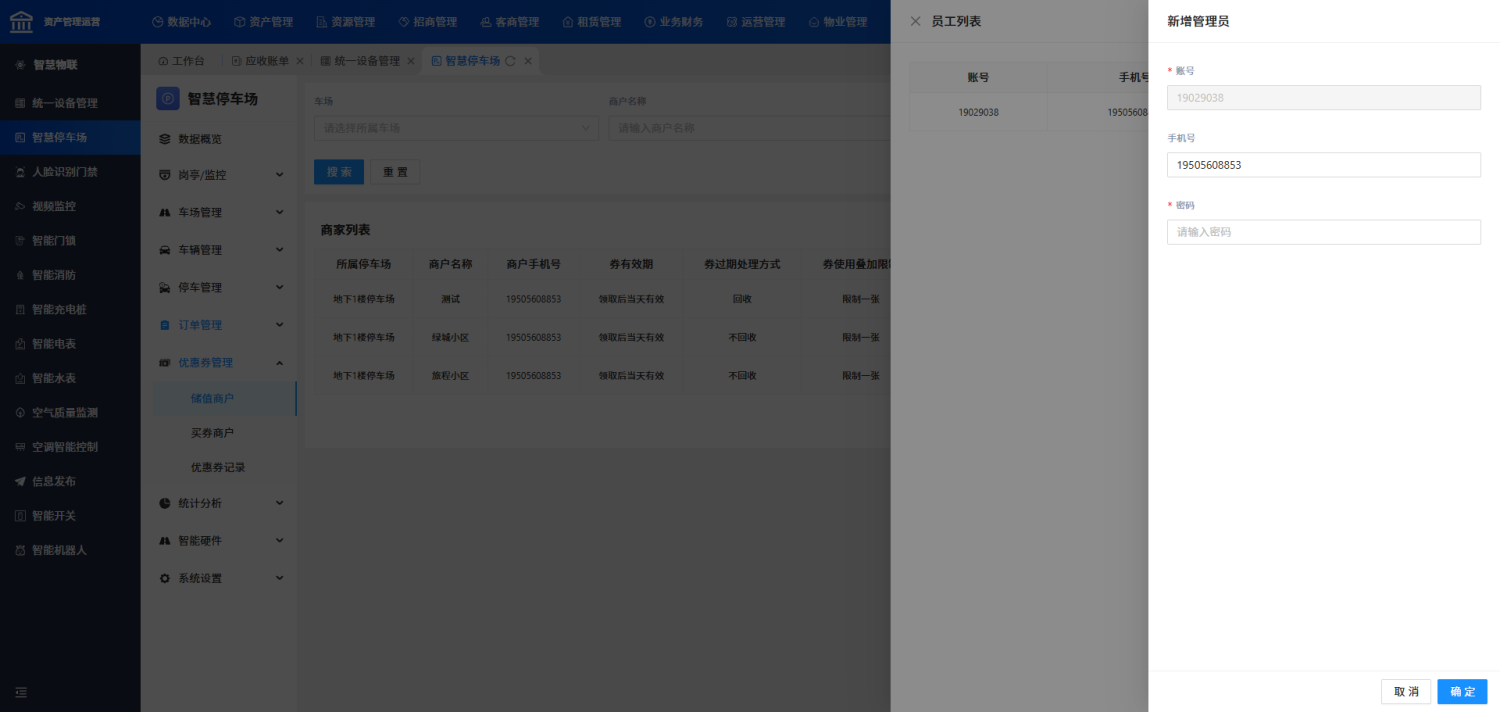Click the 测试 merchant name cell
The width and height of the screenshot is (1500, 712).
click(x=451, y=299)
